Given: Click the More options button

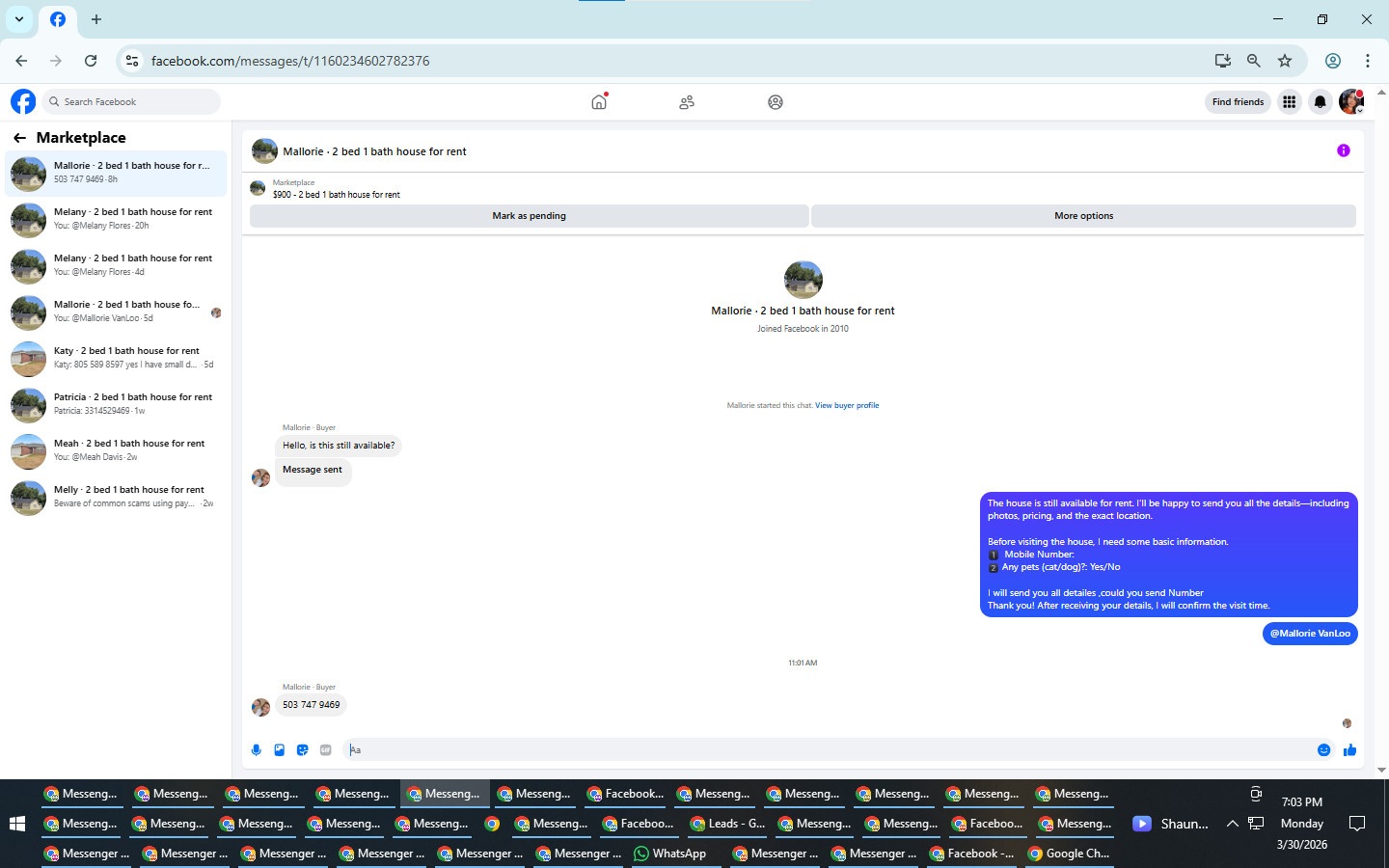Looking at the screenshot, I should click(1084, 216).
